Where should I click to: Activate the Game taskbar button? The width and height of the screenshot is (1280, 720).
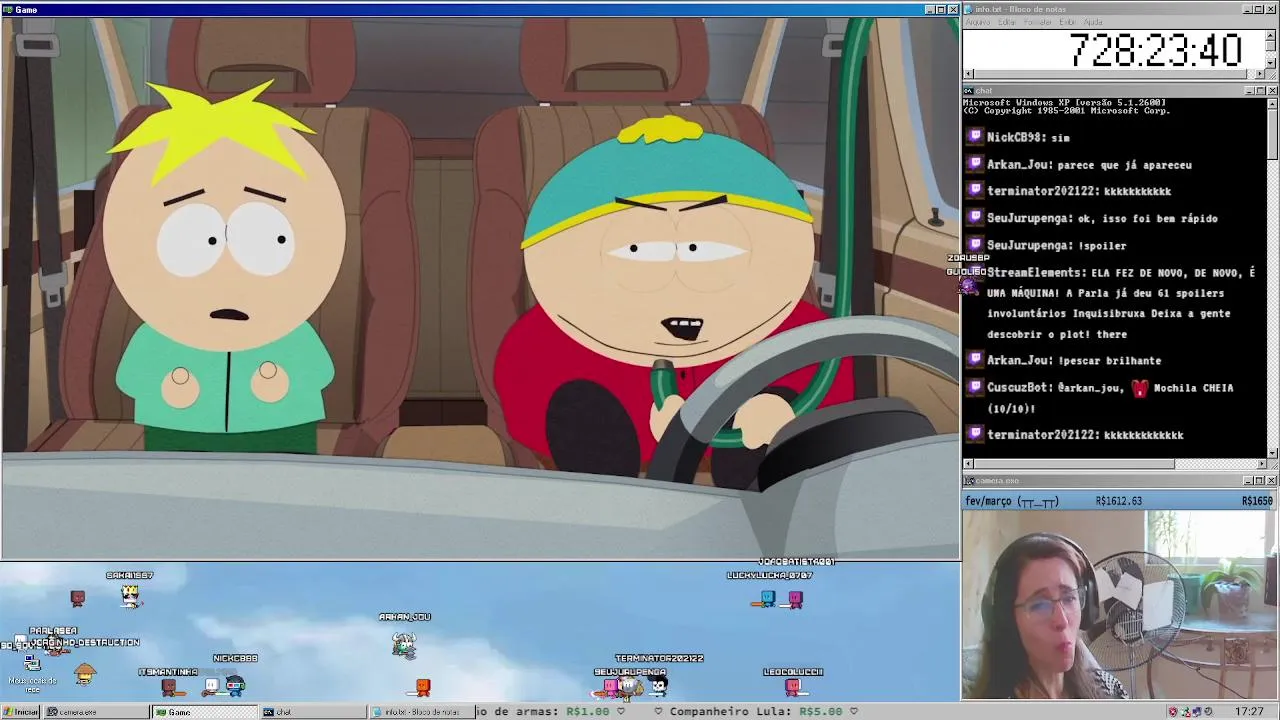pyautogui.click(x=204, y=712)
